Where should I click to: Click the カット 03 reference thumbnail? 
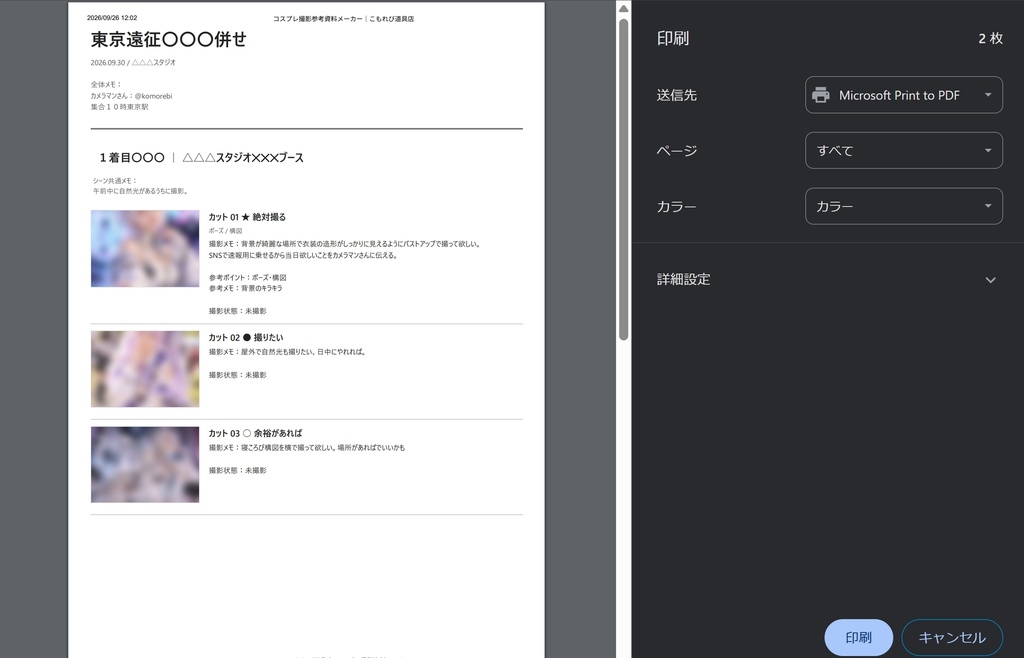coord(145,465)
